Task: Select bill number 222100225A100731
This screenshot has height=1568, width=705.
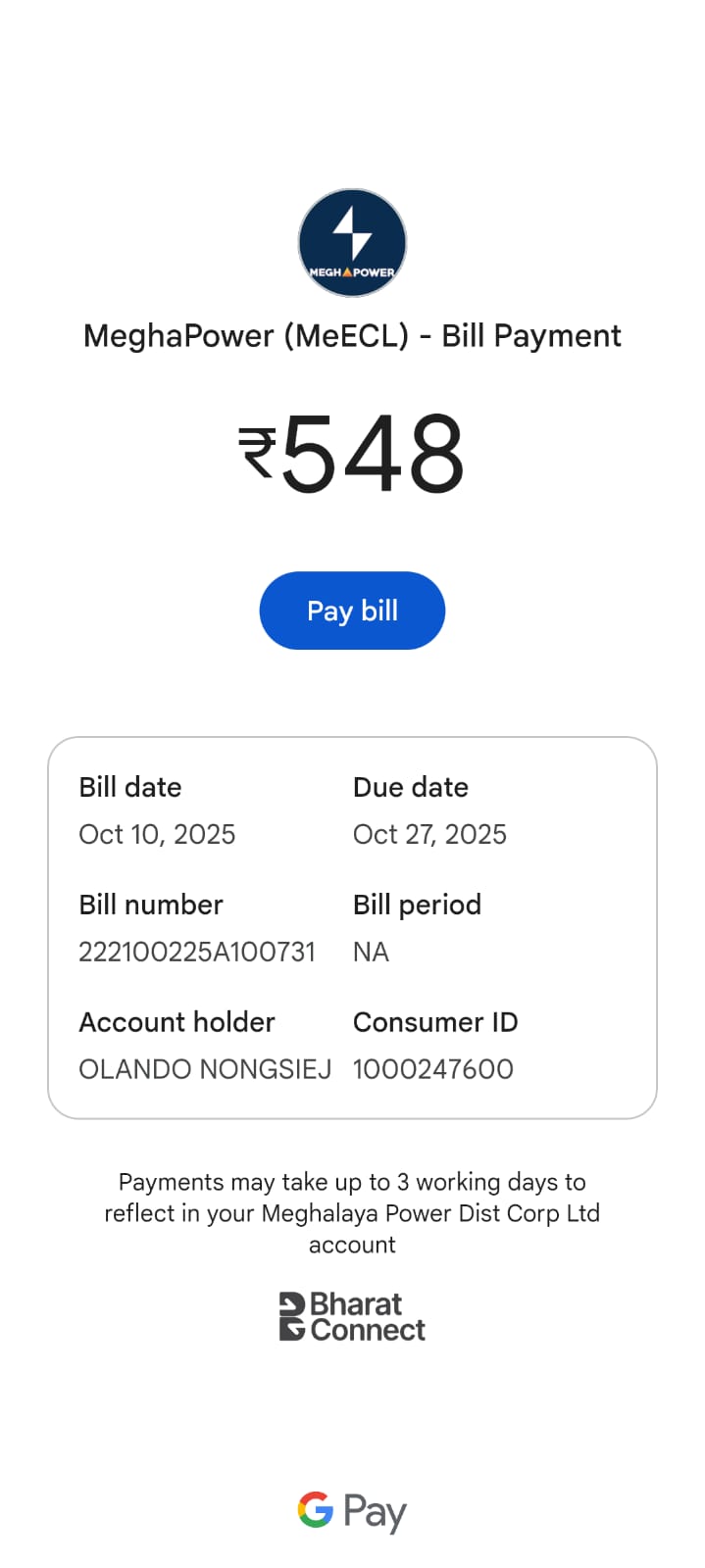Action: (197, 952)
